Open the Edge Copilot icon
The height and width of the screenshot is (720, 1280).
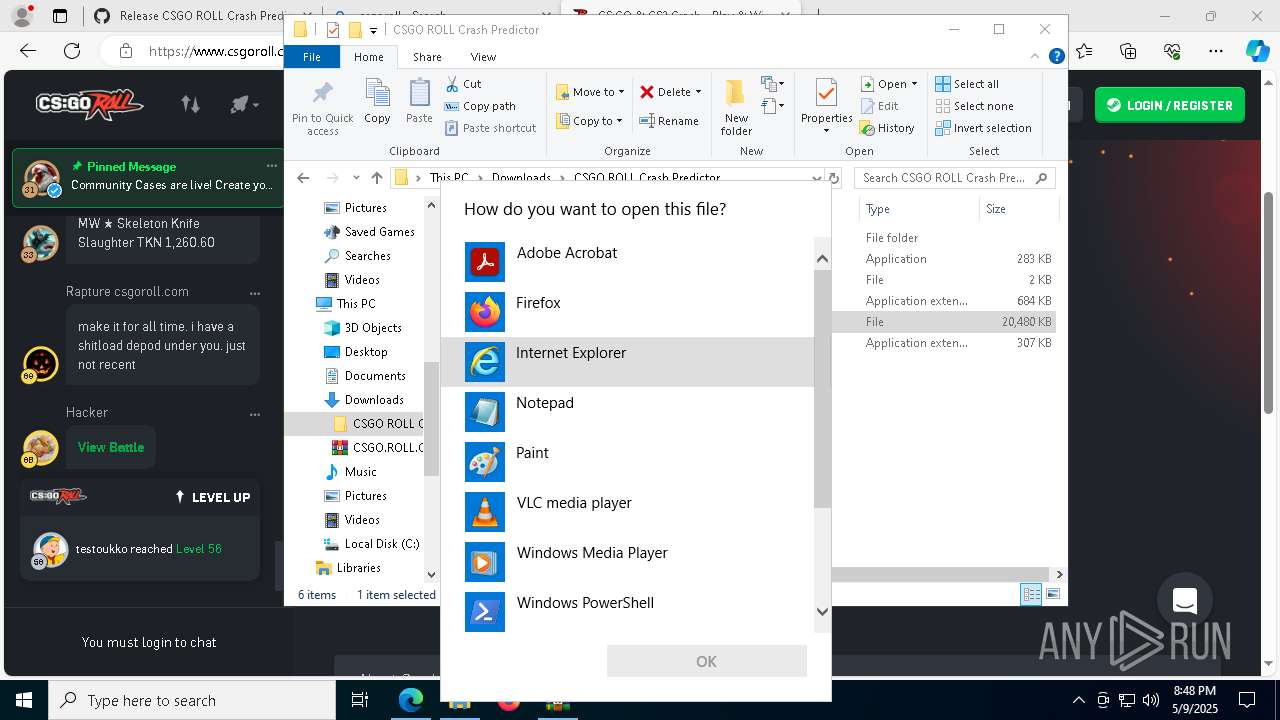(x=1257, y=51)
